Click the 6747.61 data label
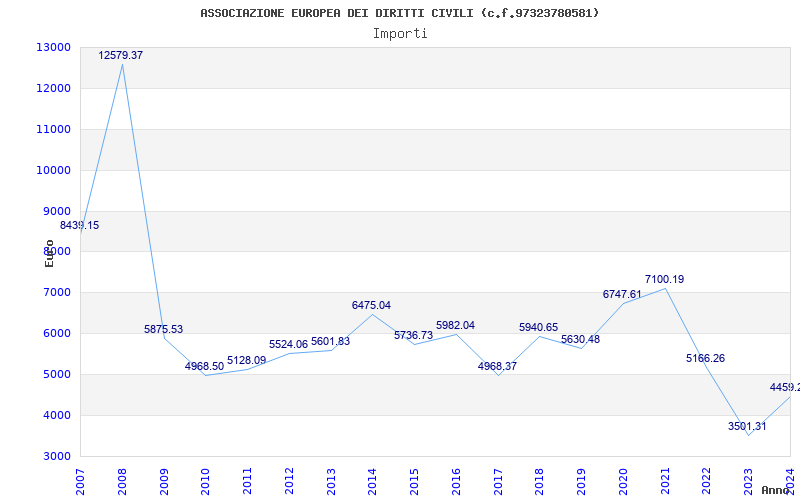This screenshot has width=800, height=500. [622, 294]
